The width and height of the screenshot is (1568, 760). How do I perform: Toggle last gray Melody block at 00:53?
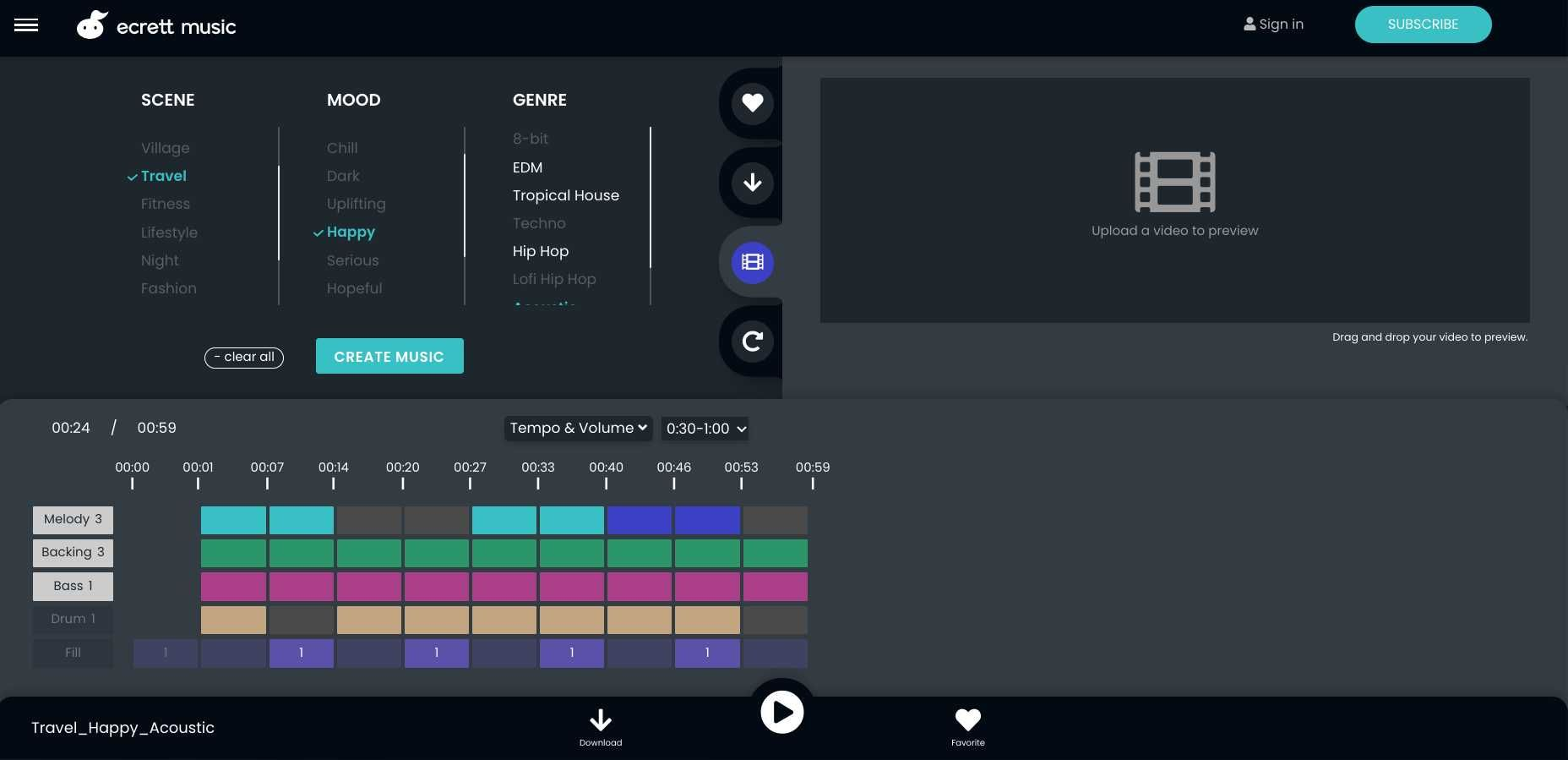pos(776,520)
